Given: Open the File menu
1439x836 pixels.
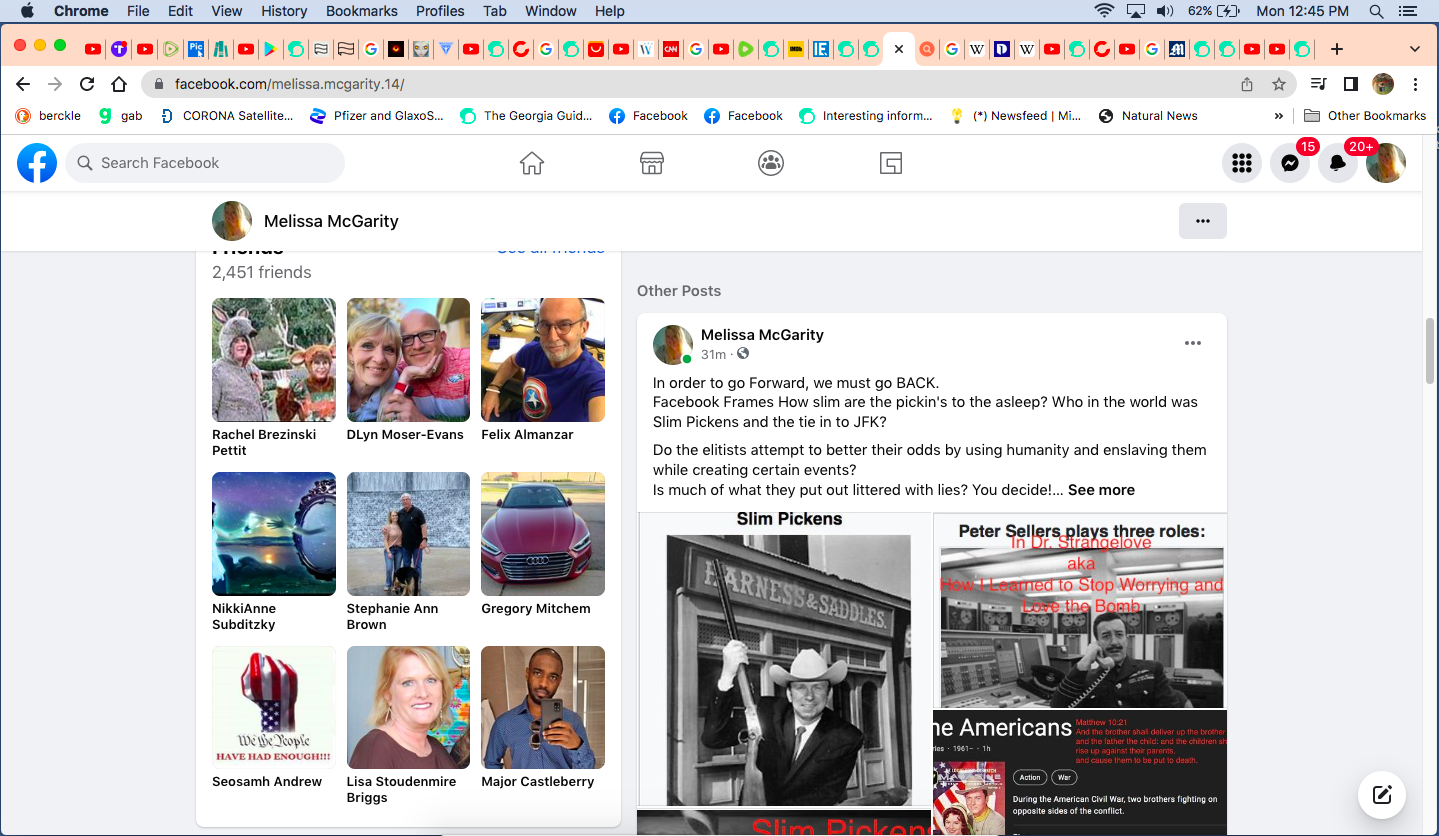Looking at the screenshot, I should pyautogui.click(x=138, y=11).
